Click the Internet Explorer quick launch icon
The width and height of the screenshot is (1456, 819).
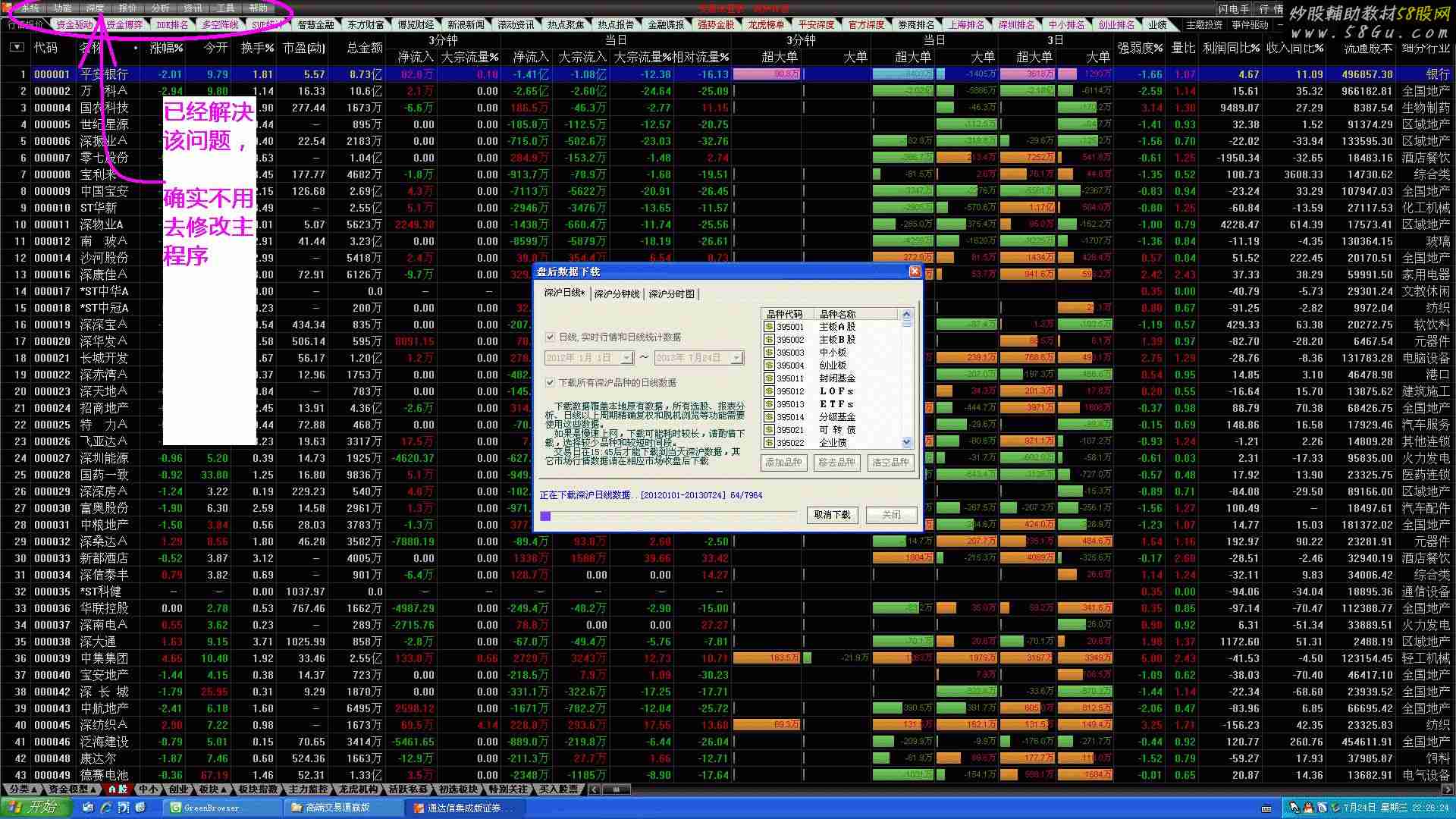point(106,808)
